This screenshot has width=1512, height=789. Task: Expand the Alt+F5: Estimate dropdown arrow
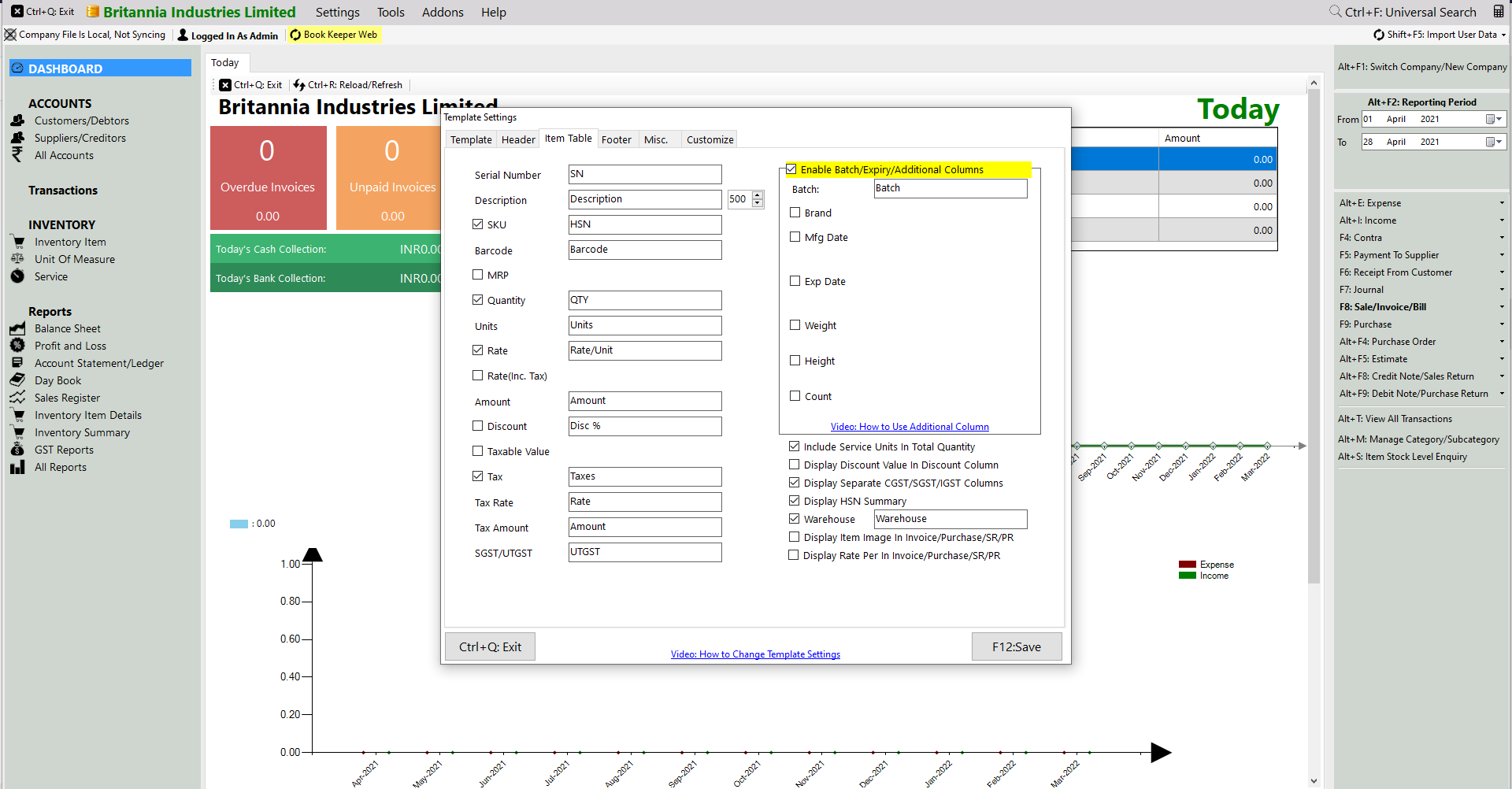pyautogui.click(x=1502, y=359)
